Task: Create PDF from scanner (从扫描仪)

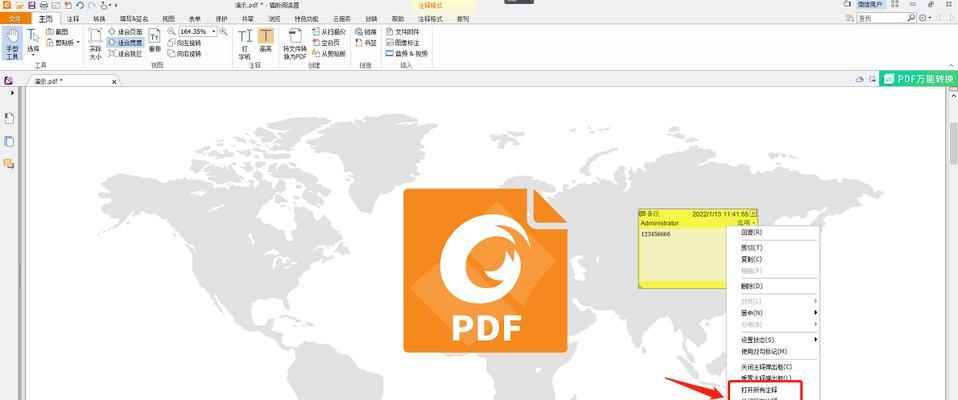Action: (329, 31)
